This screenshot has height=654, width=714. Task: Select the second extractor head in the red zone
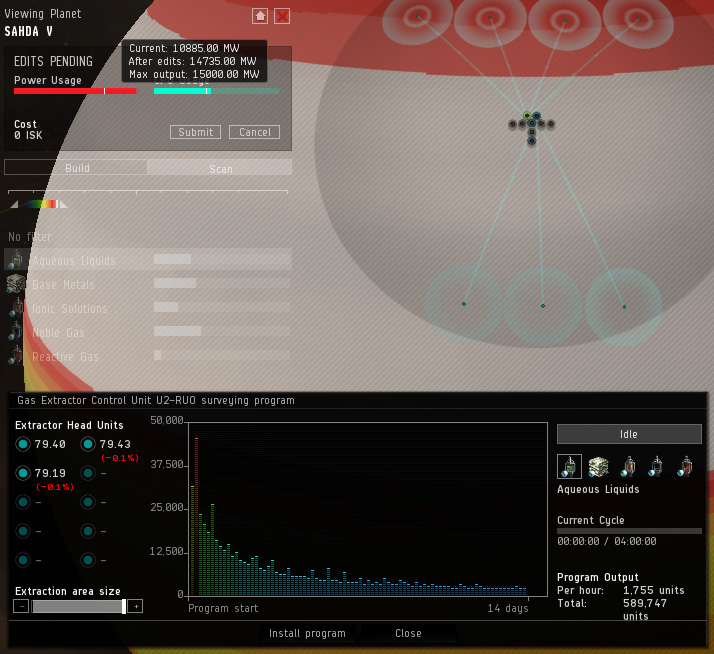tap(490, 18)
